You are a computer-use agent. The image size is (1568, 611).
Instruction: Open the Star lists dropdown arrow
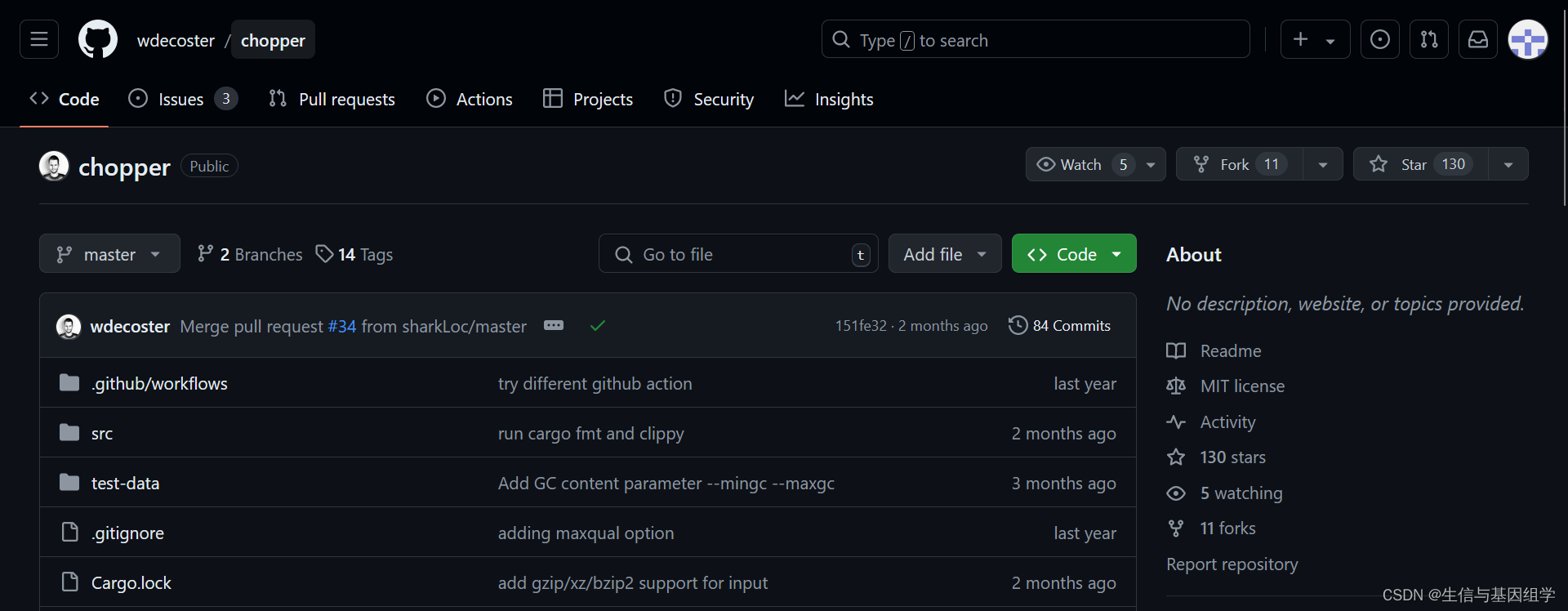point(1508,164)
